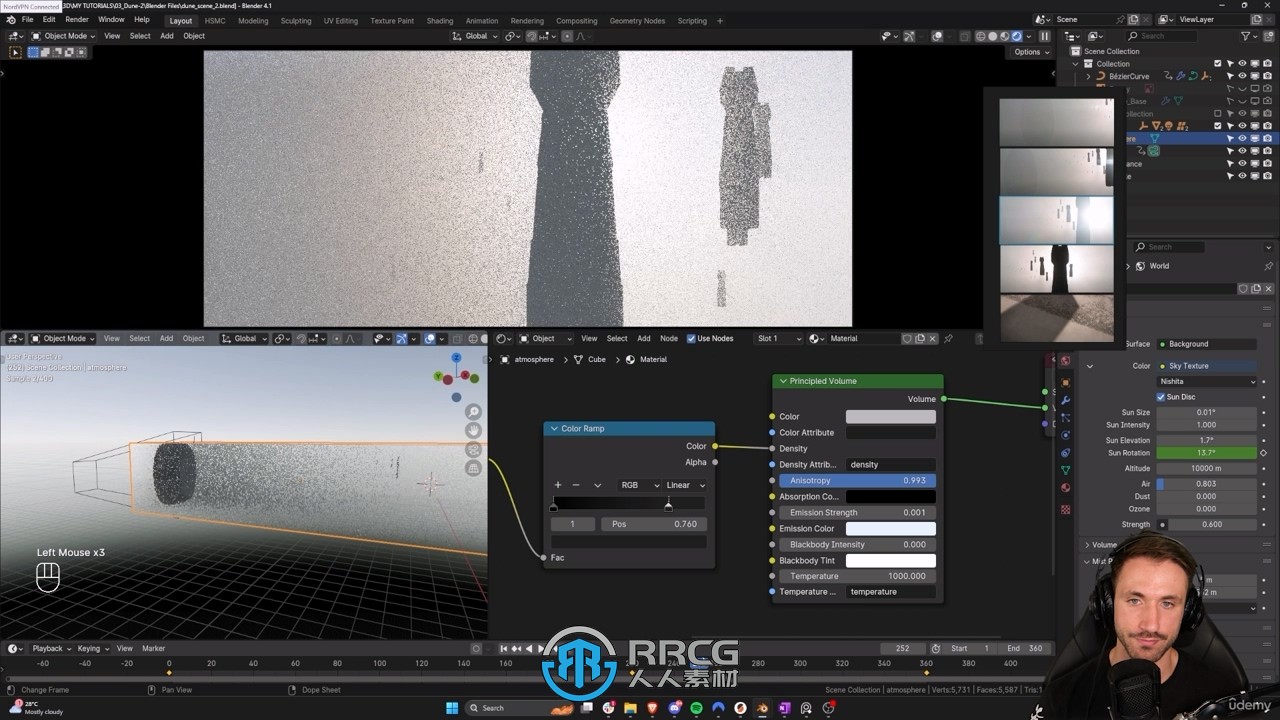
Task: Select the tweak tool in top viewport toolbar
Action: point(15,52)
